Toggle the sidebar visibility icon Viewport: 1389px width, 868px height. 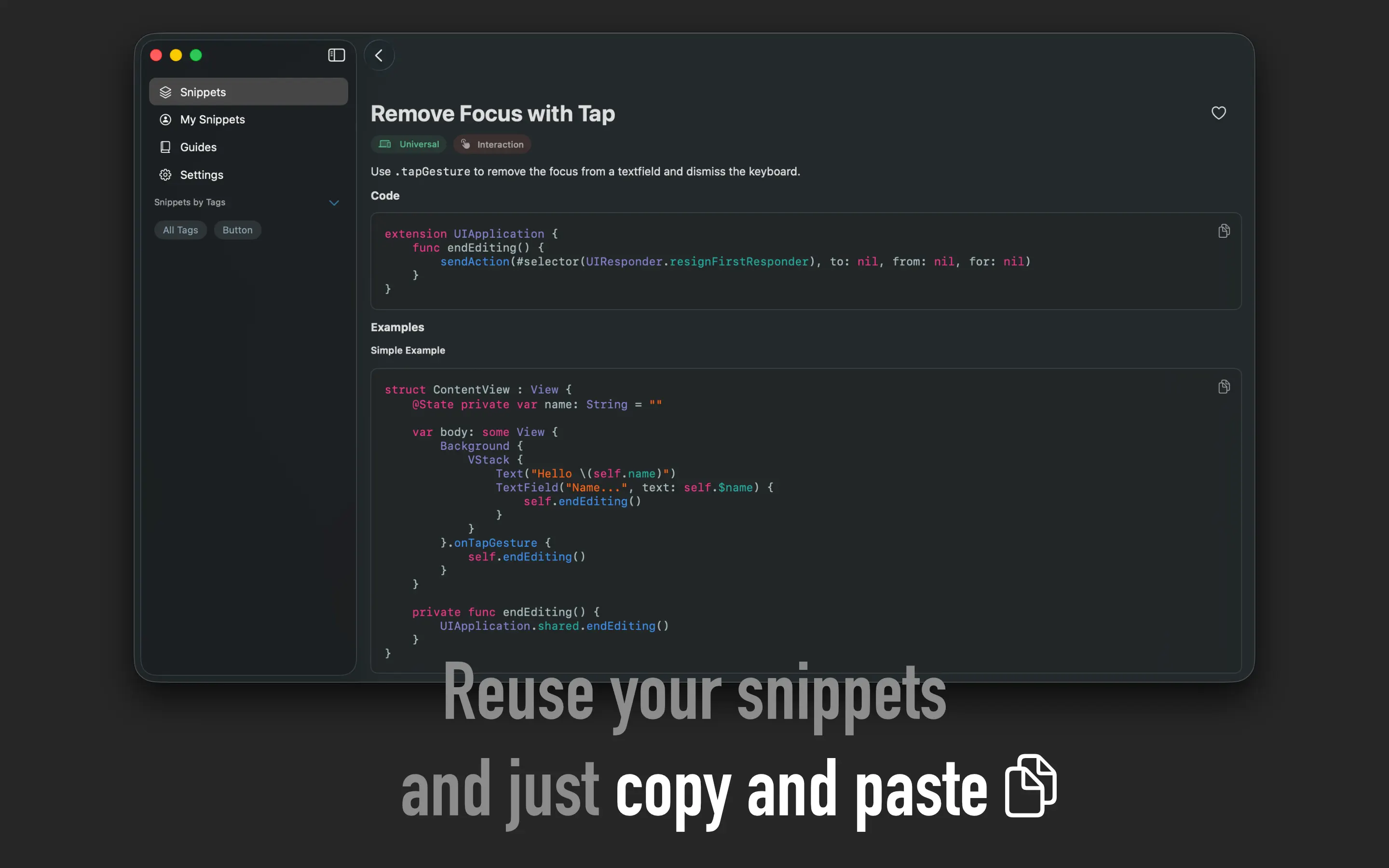(x=336, y=55)
